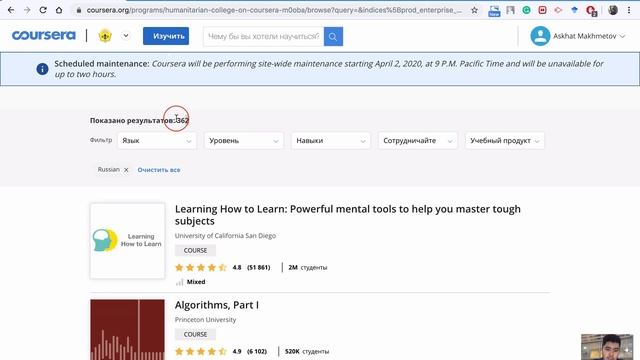Open the Chrome three-dot menu
Screen dimensions: 640x360
point(629,10)
